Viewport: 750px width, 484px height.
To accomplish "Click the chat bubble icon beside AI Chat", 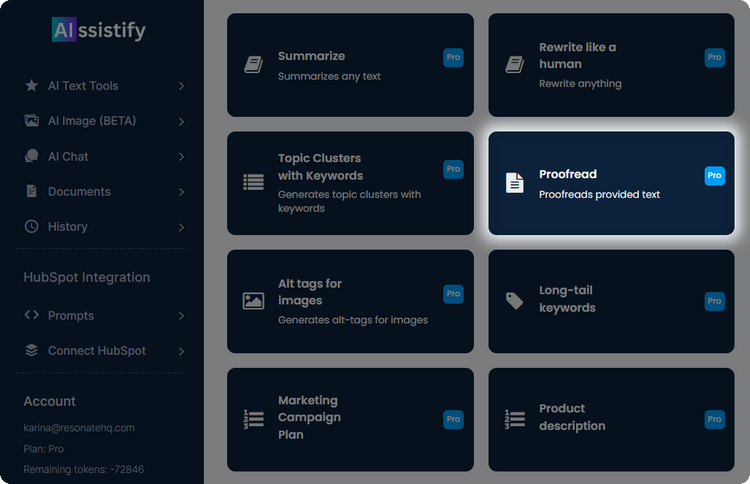I will tap(31, 156).
